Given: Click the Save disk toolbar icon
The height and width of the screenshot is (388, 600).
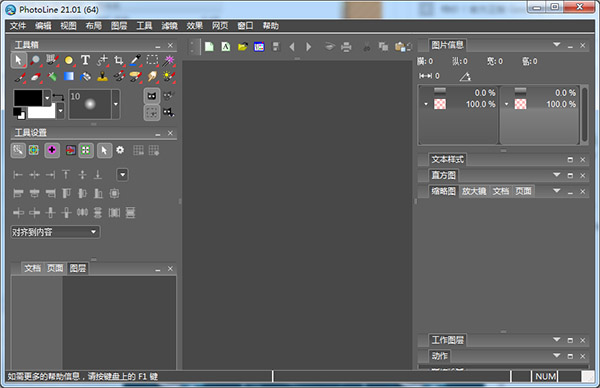Looking at the screenshot, I should point(276,47).
